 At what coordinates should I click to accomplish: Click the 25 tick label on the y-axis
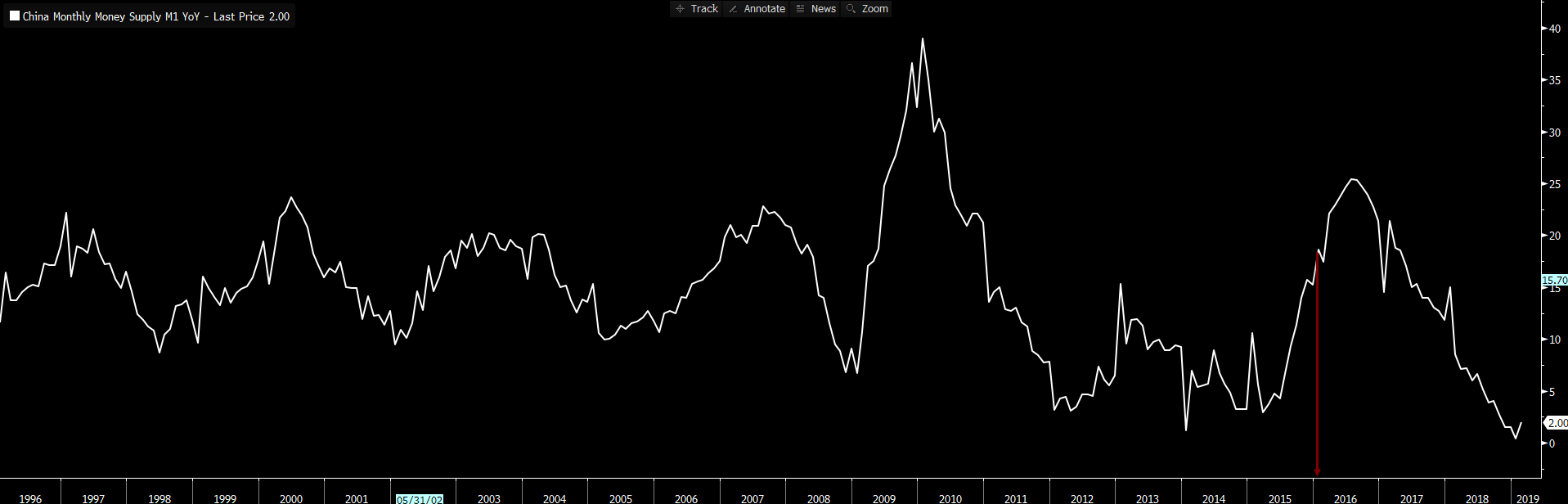pyautogui.click(x=1555, y=184)
